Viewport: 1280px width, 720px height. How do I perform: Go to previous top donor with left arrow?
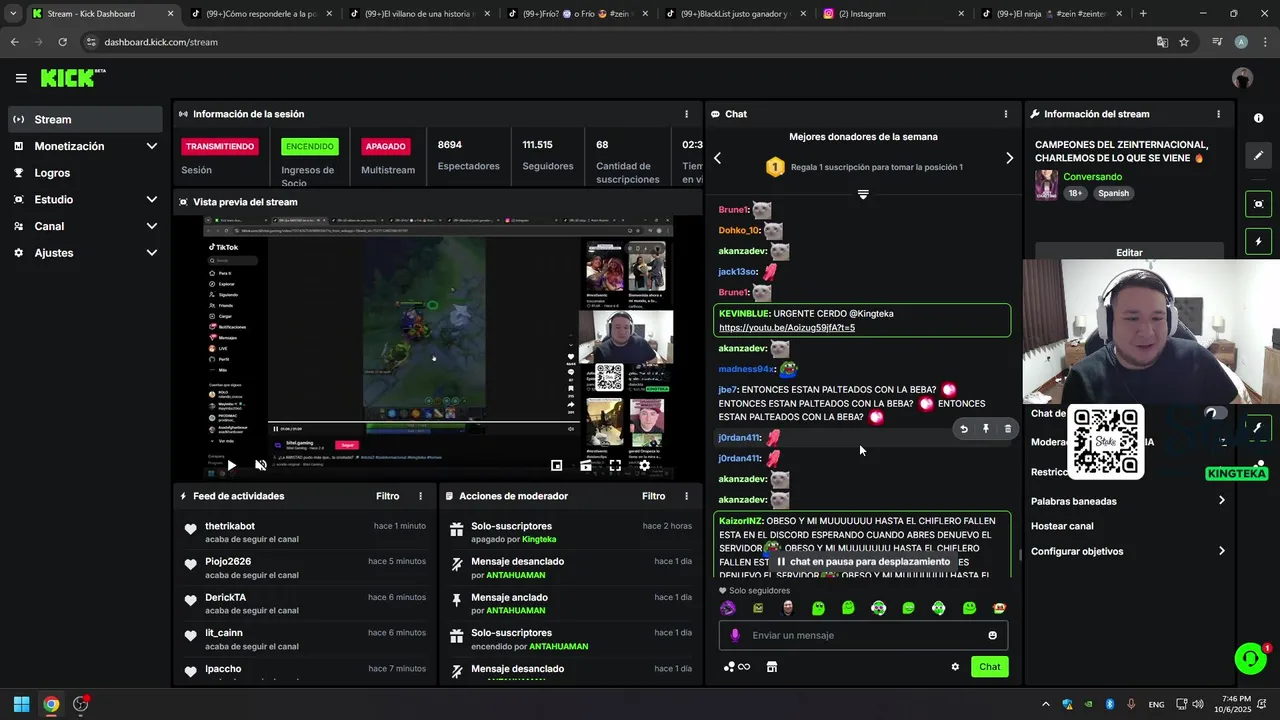pyautogui.click(x=717, y=158)
